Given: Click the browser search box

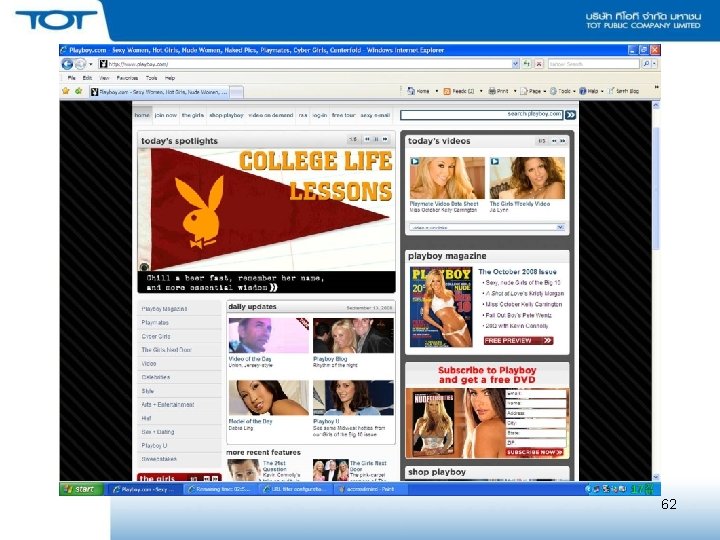Looking at the screenshot, I should pos(594,64).
